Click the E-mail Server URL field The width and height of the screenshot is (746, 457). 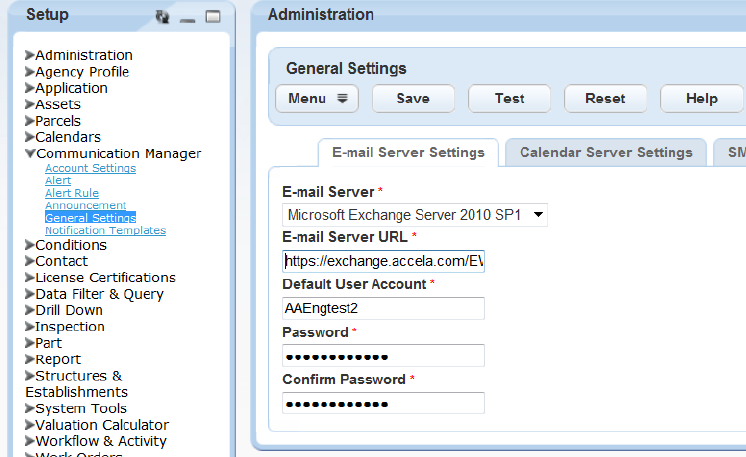pyautogui.click(x=384, y=261)
